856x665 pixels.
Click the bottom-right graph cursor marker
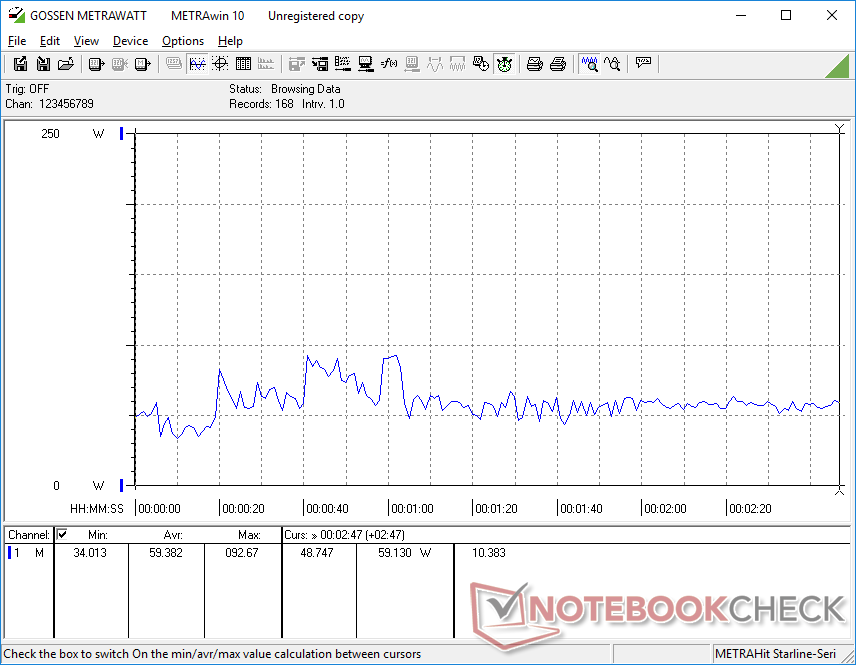(840, 491)
